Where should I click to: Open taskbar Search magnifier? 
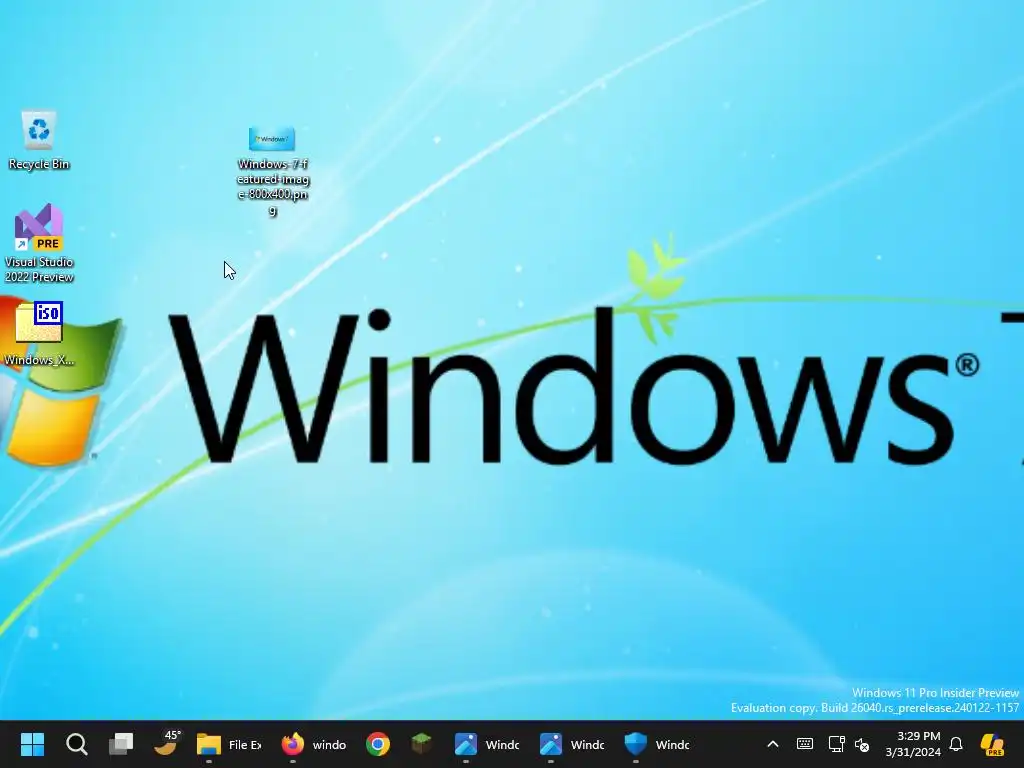click(x=76, y=744)
